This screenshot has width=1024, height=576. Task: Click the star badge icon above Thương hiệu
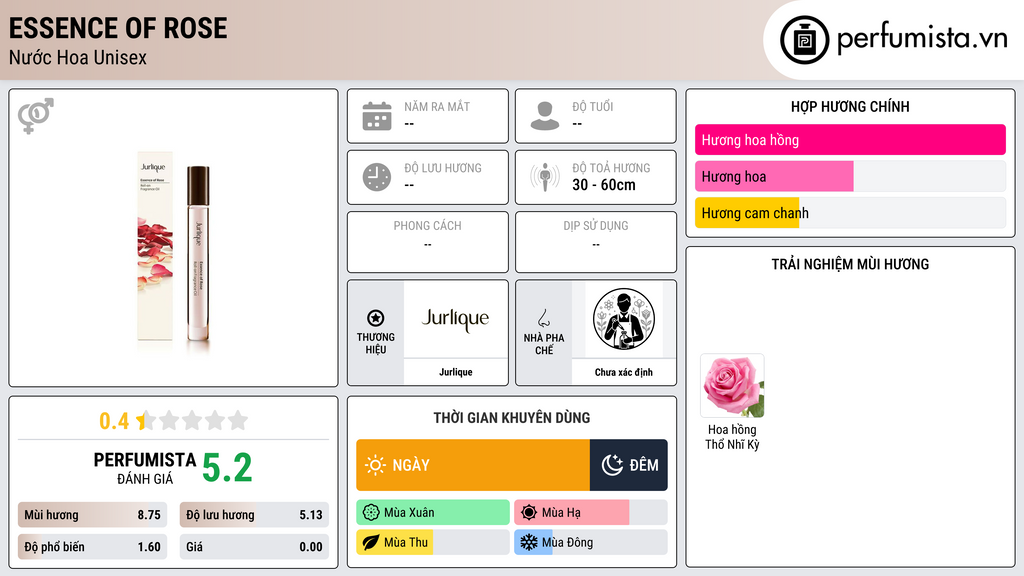[x=376, y=318]
